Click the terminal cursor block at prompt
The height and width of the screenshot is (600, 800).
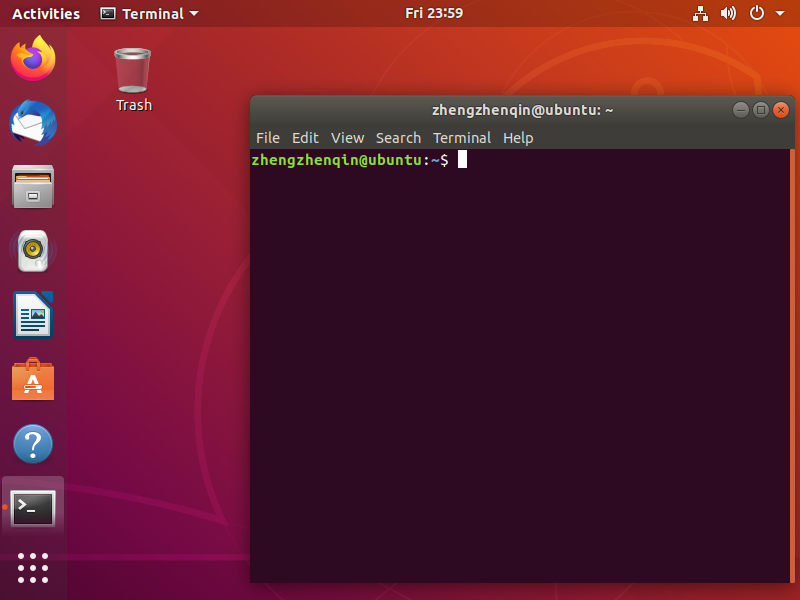tap(462, 159)
